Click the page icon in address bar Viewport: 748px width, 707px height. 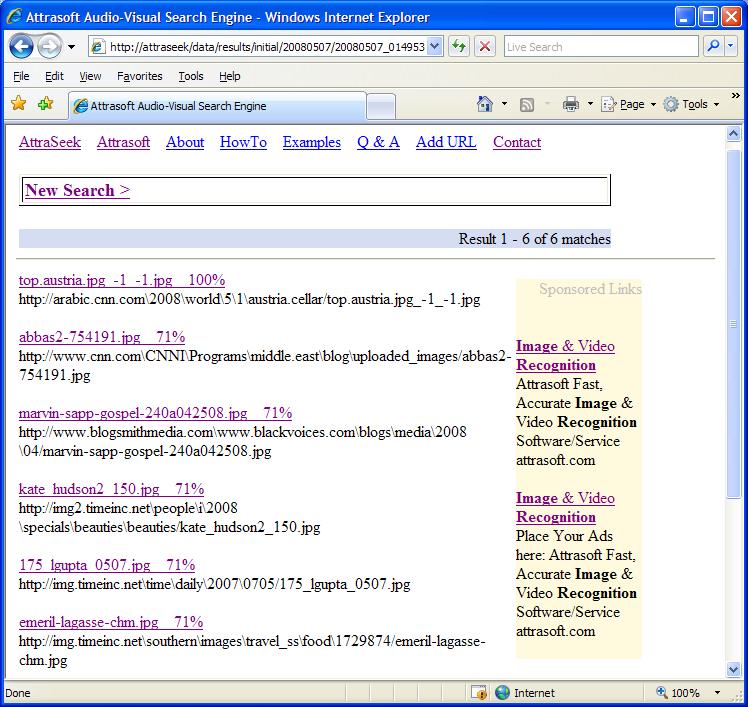point(98,47)
